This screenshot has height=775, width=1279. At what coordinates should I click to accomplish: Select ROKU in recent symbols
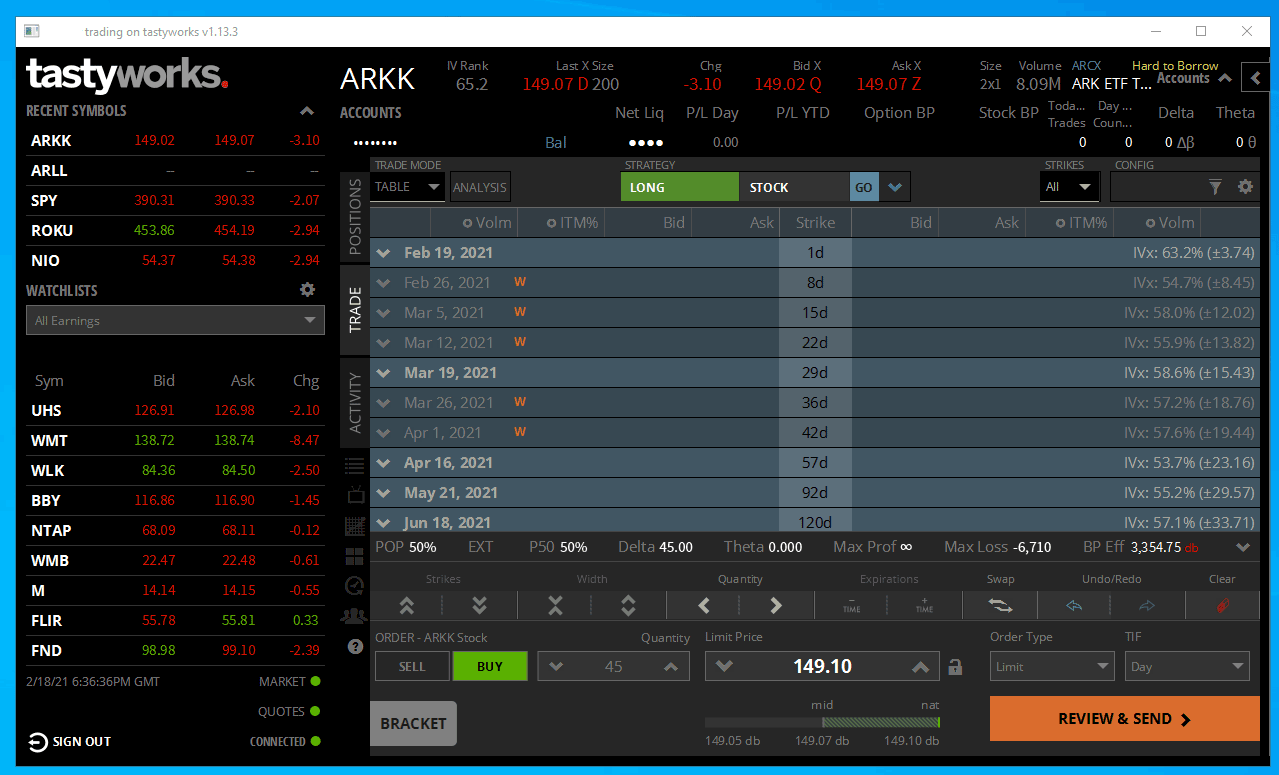[x=175, y=231]
